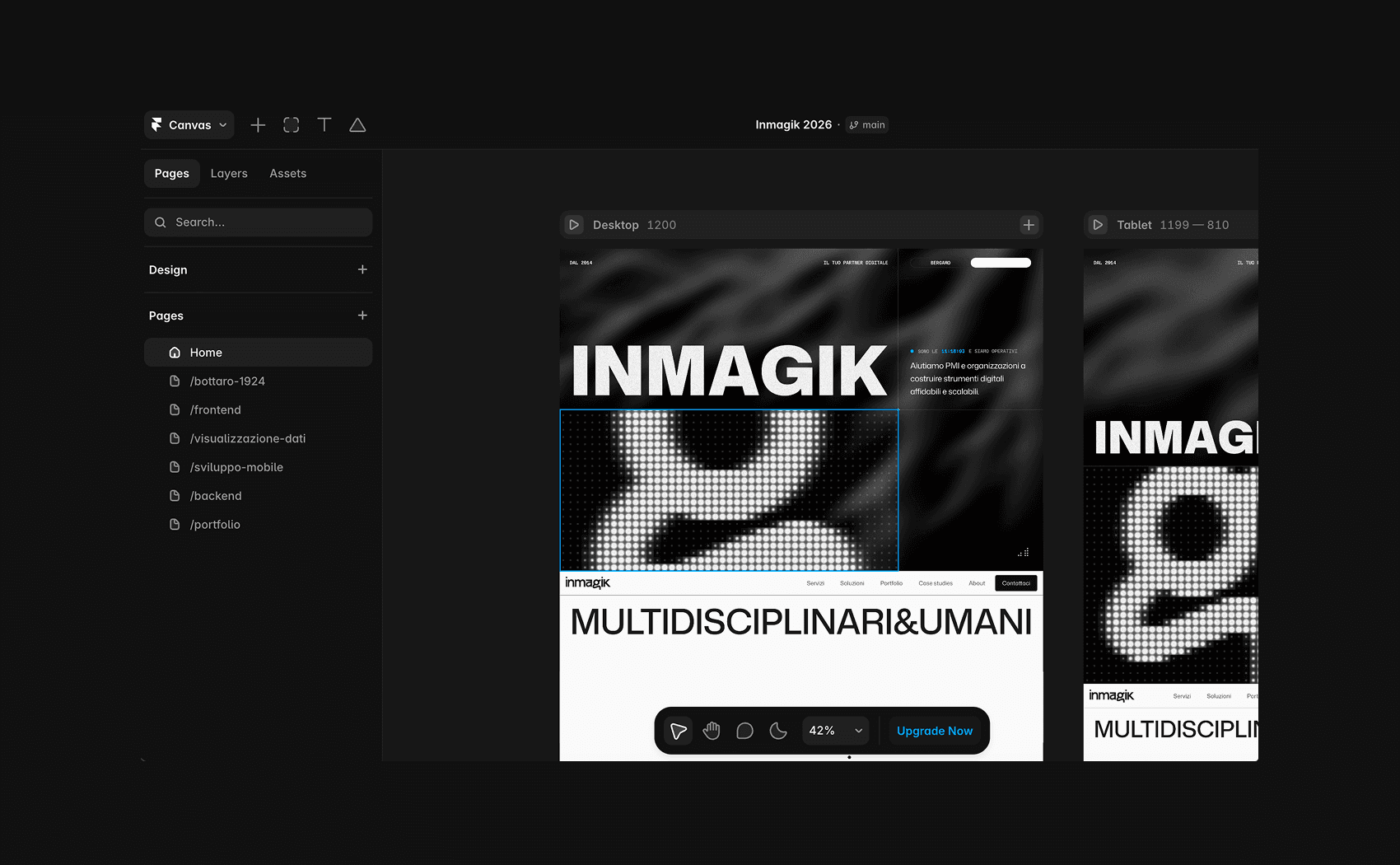Screen dimensions: 1400x865
Task: Click the Home page house icon
Action: pos(175,353)
